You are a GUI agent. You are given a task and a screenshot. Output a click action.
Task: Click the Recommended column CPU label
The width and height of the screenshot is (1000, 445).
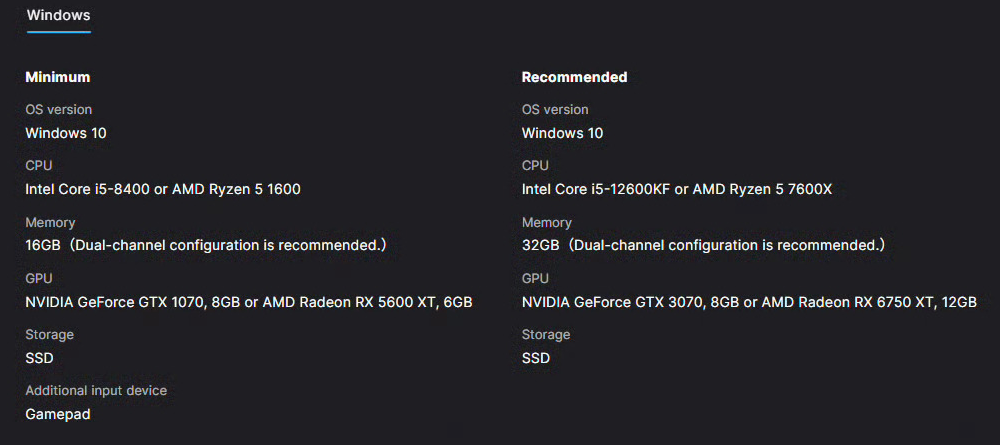pyautogui.click(x=535, y=166)
